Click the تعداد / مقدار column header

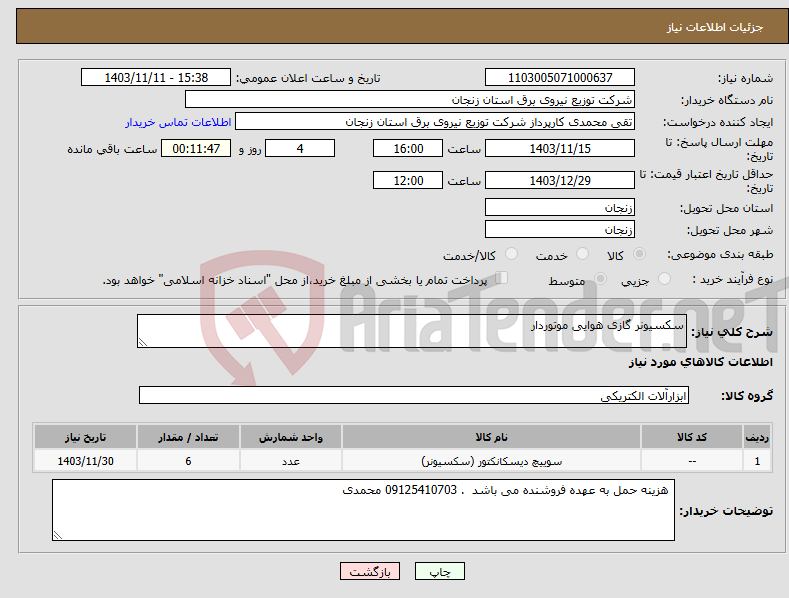(x=188, y=437)
